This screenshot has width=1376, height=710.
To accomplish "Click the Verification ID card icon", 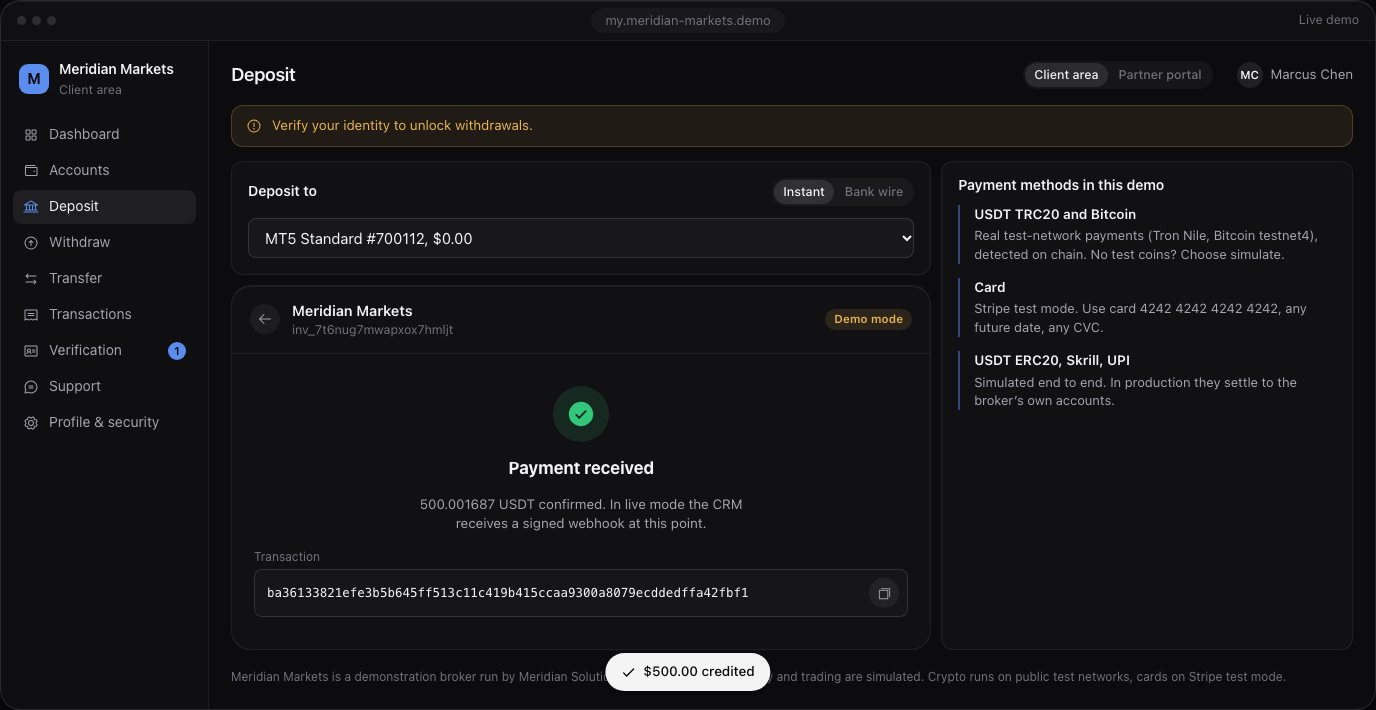I will tap(31, 351).
